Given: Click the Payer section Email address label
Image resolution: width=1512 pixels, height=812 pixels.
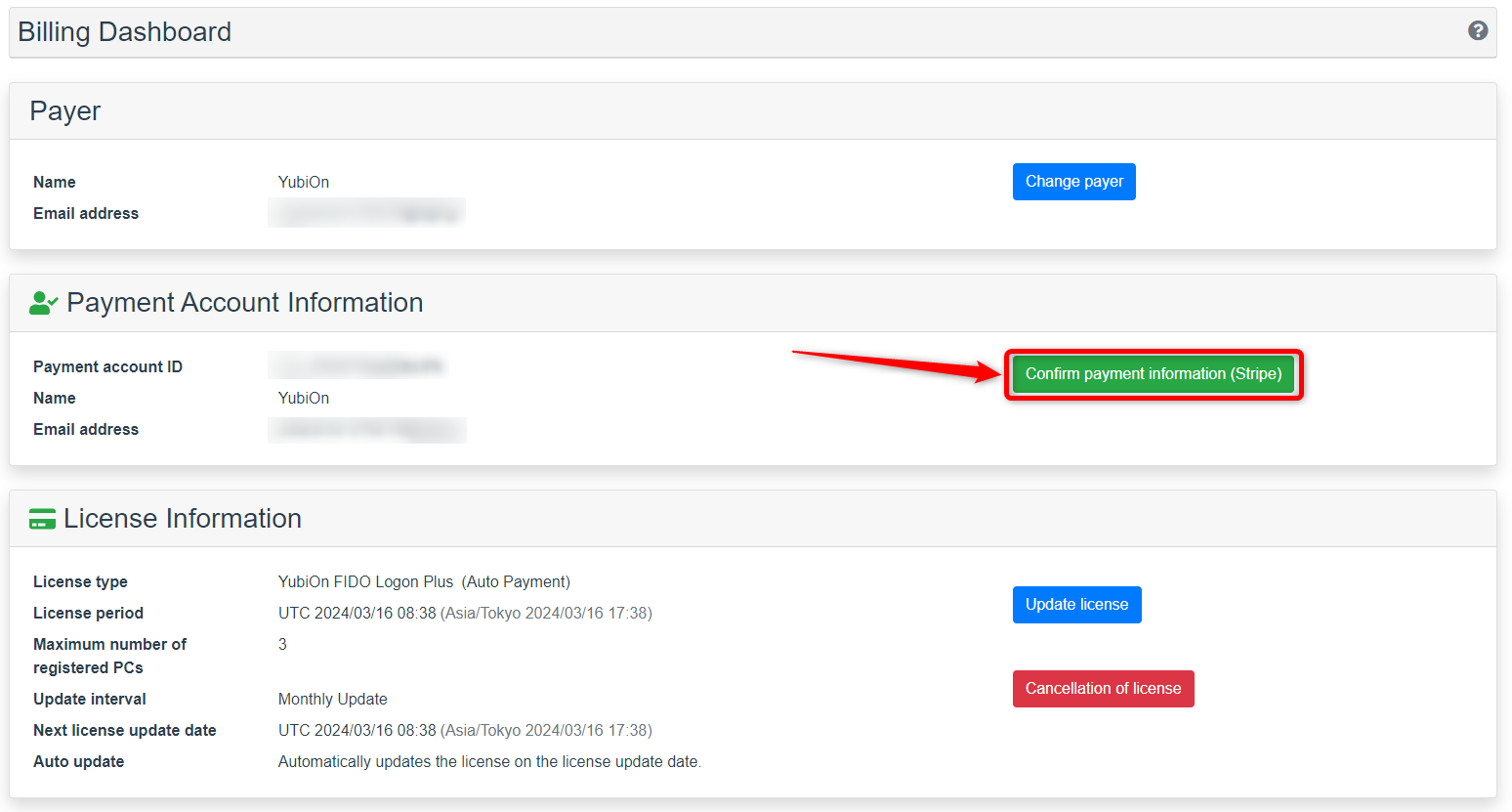Looking at the screenshot, I should tap(86, 213).
